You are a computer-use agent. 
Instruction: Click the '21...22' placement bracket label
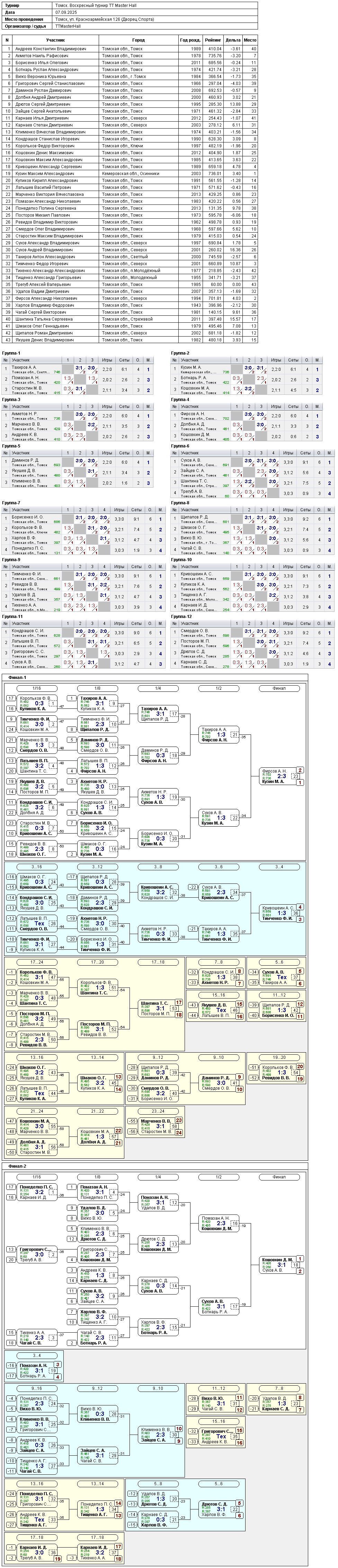pos(97,1111)
